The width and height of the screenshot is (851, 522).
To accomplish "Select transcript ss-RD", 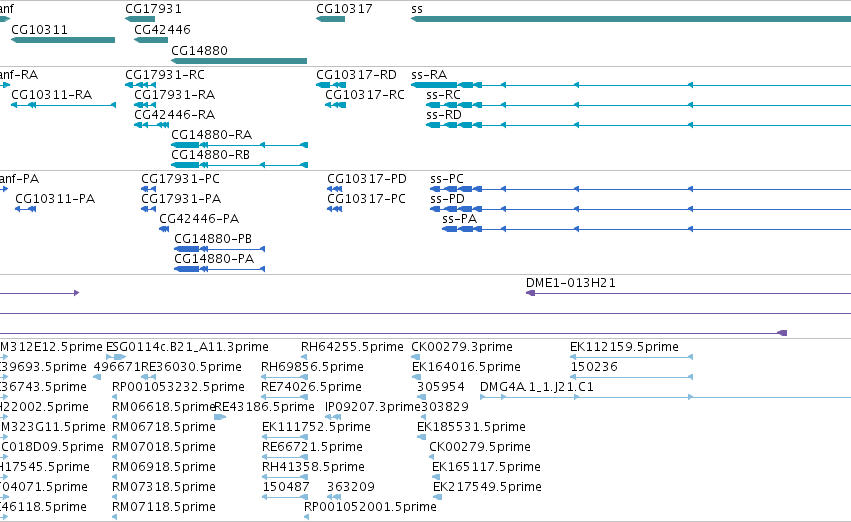I will 638,125.
